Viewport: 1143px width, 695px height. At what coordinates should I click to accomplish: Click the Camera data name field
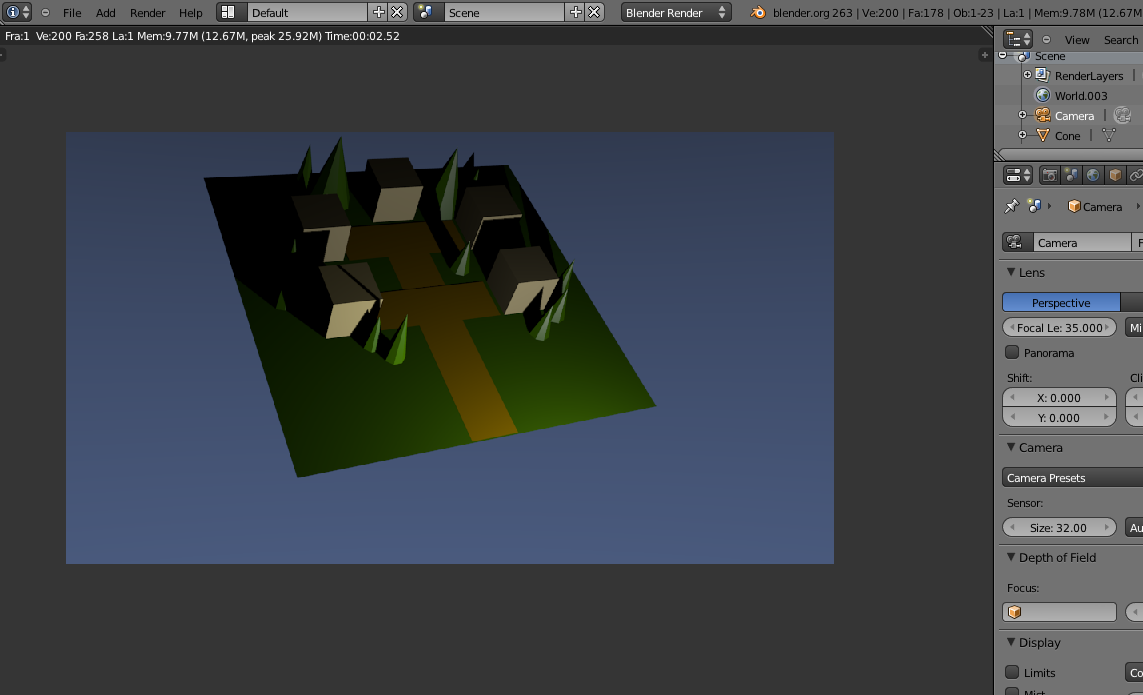click(x=1082, y=242)
